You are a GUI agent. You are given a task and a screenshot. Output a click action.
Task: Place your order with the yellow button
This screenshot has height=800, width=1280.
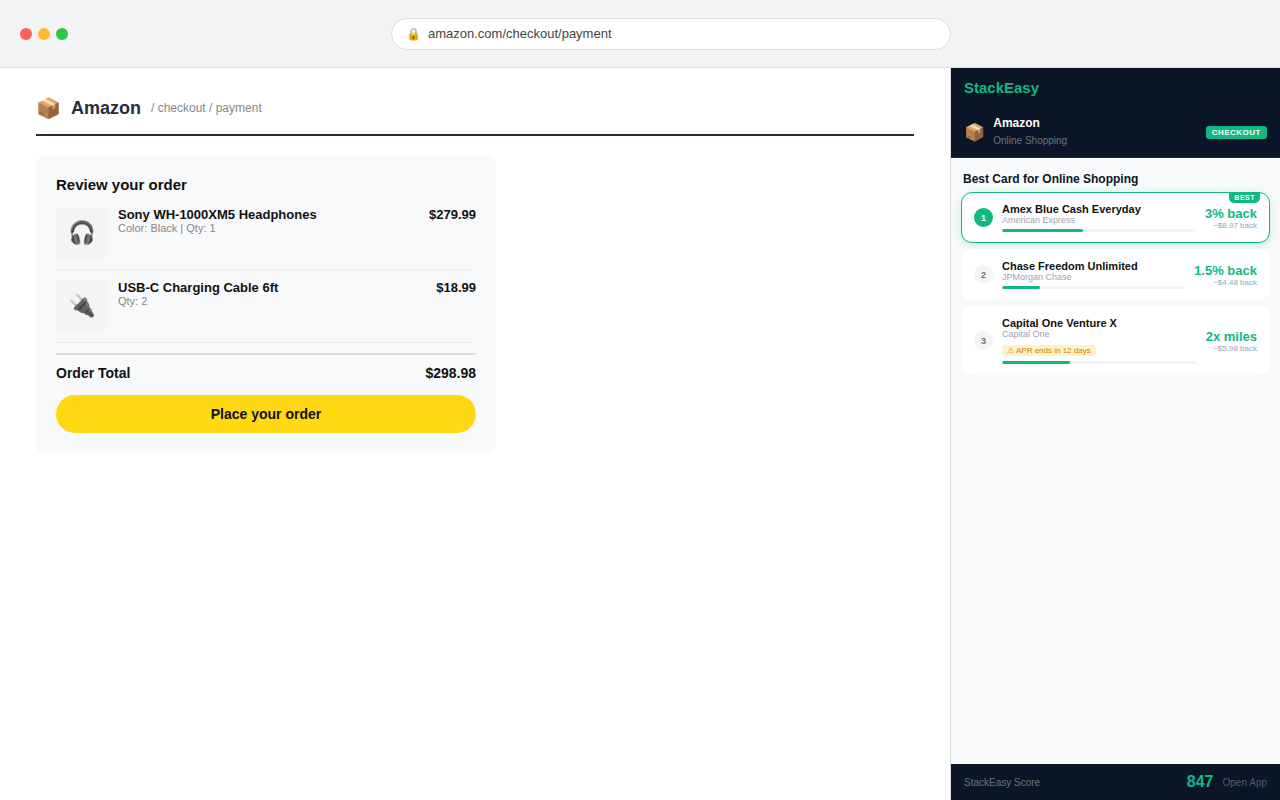(x=266, y=414)
